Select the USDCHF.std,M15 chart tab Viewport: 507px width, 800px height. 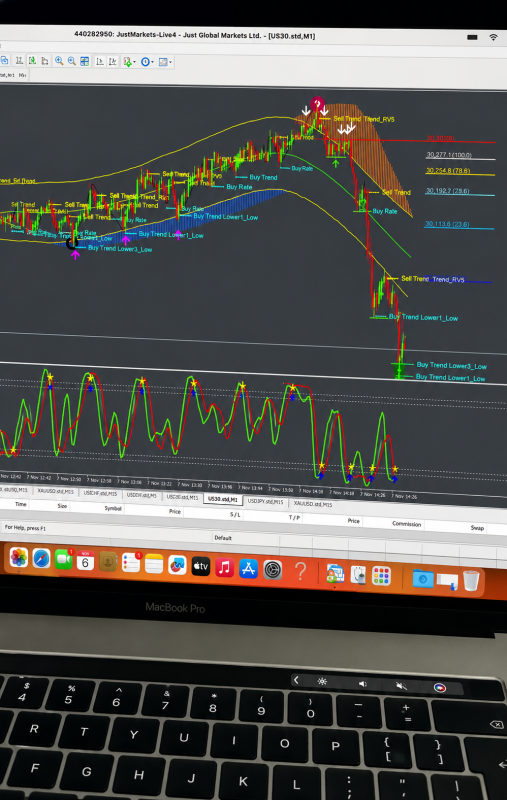pos(100,493)
